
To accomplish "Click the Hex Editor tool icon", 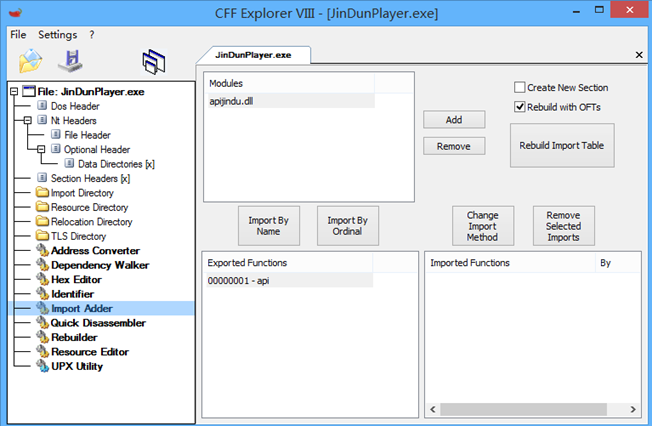I will (42, 279).
